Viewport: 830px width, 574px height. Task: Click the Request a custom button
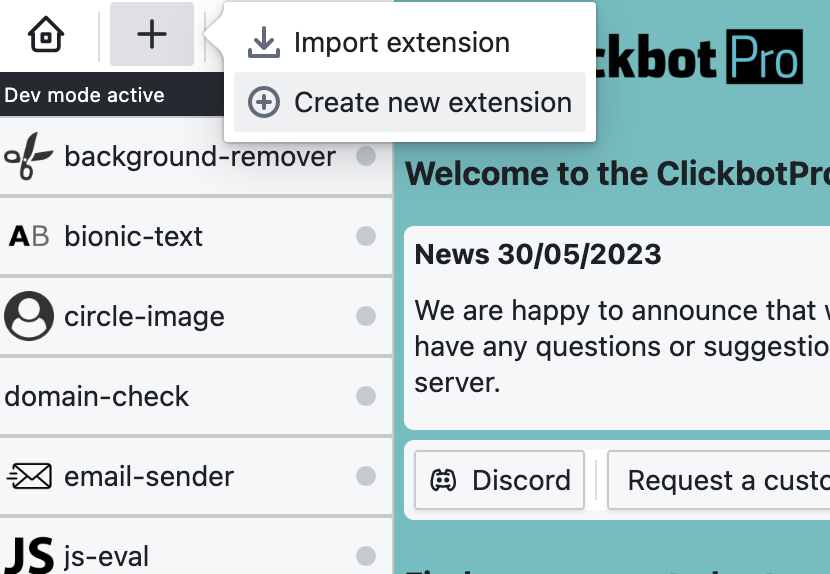[x=719, y=480]
